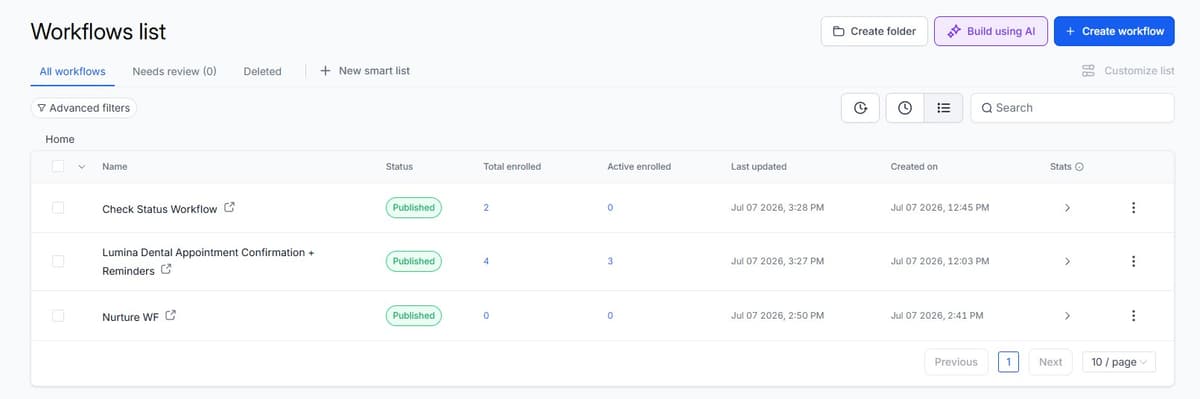Open three-dot menu for Nurture WF
The image size is (1200, 399).
point(1133,316)
